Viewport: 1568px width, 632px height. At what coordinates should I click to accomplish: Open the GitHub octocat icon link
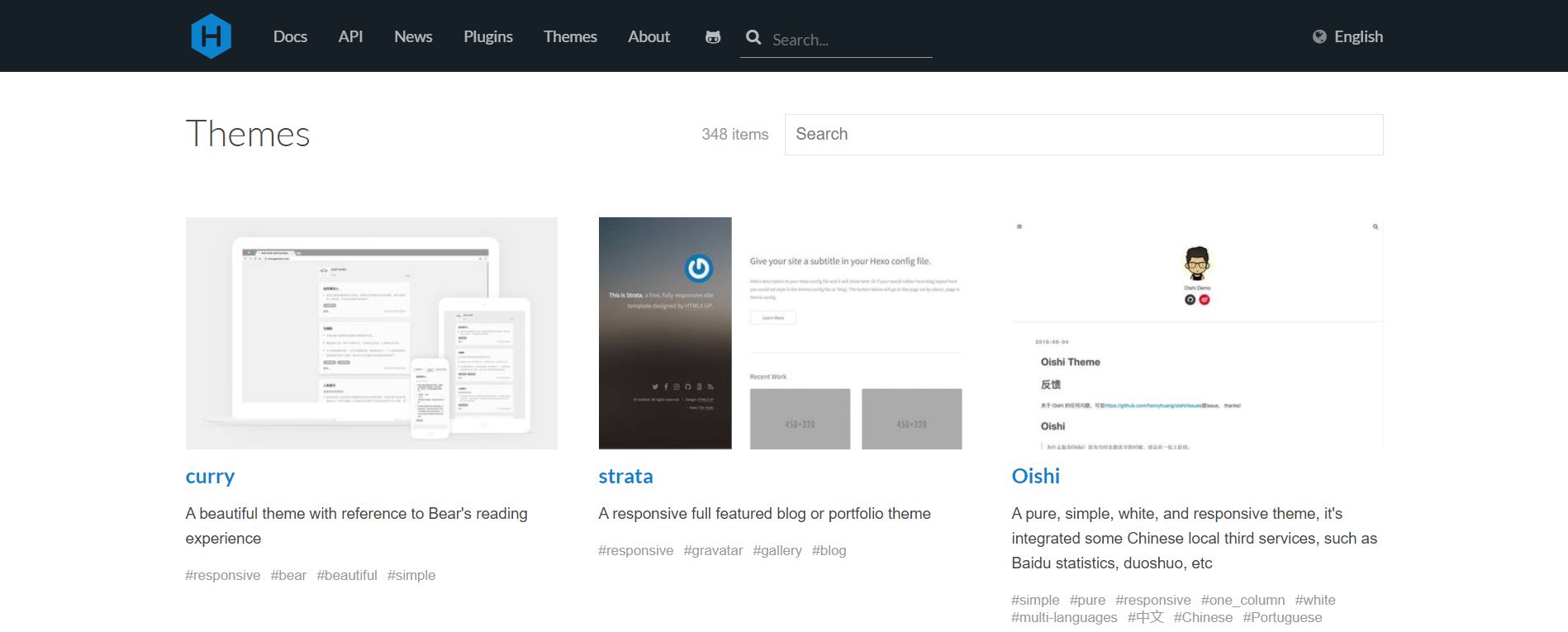coord(713,36)
